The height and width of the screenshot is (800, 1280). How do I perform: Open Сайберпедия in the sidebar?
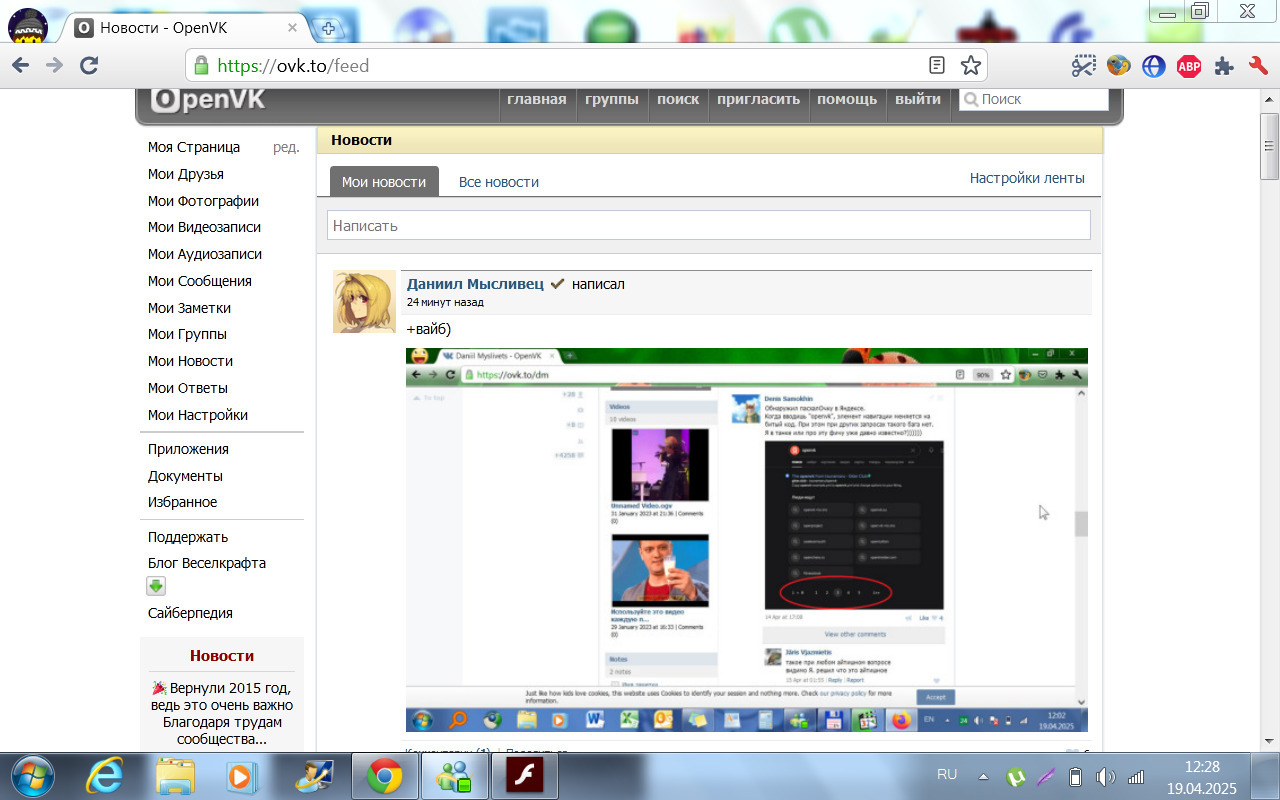190,613
